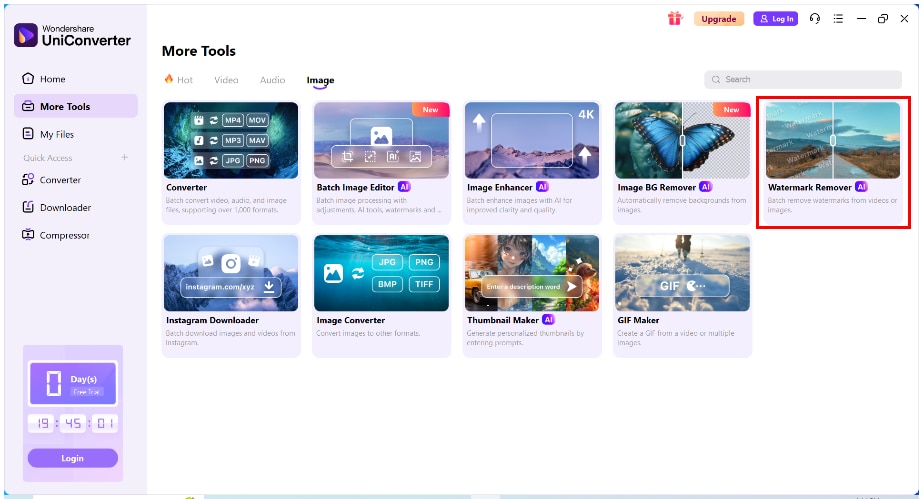
Task: Select the Image tab
Action: click(320, 80)
